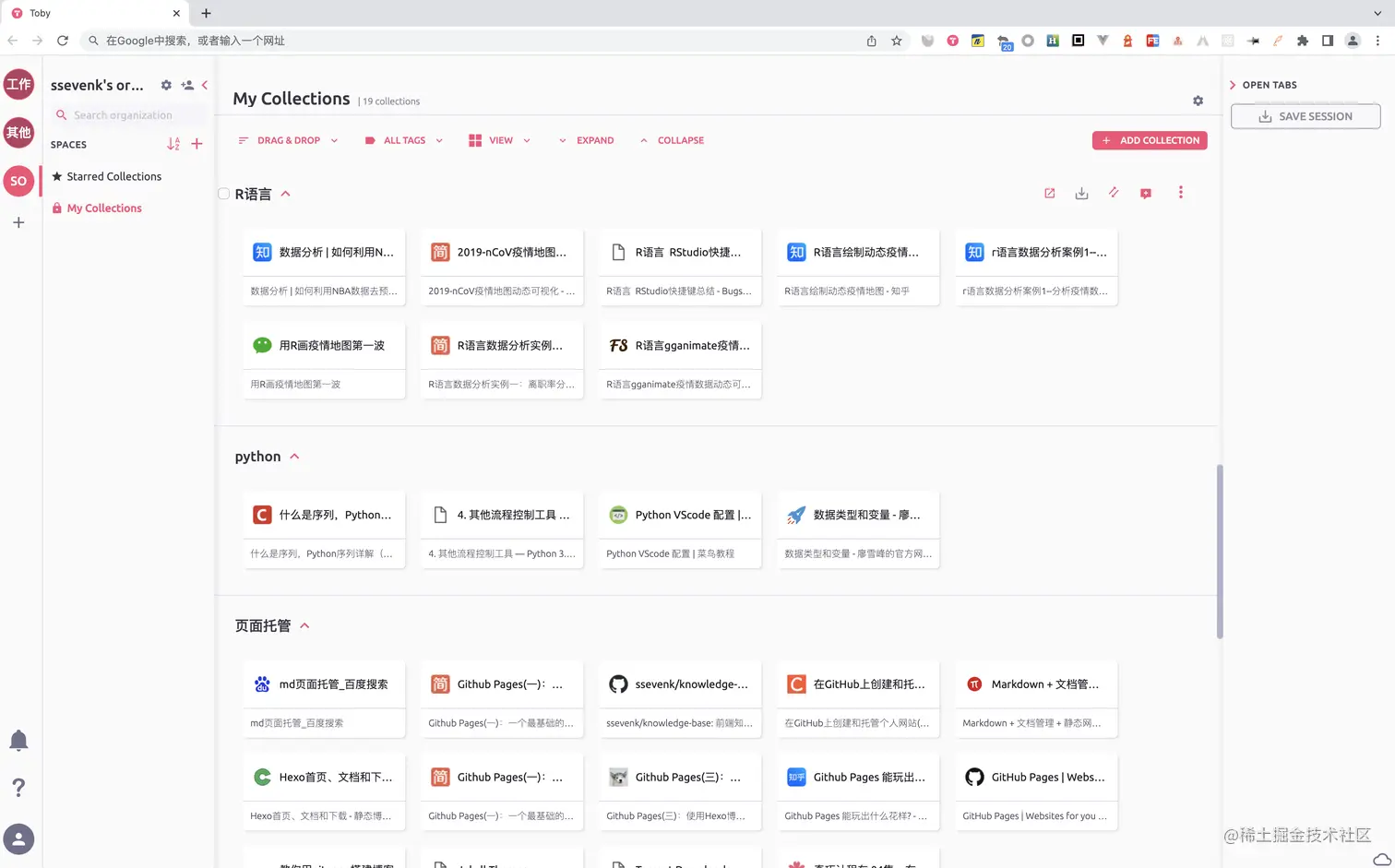Open a new browser tab
1395x868 pixels.
(x=206, y=13)
